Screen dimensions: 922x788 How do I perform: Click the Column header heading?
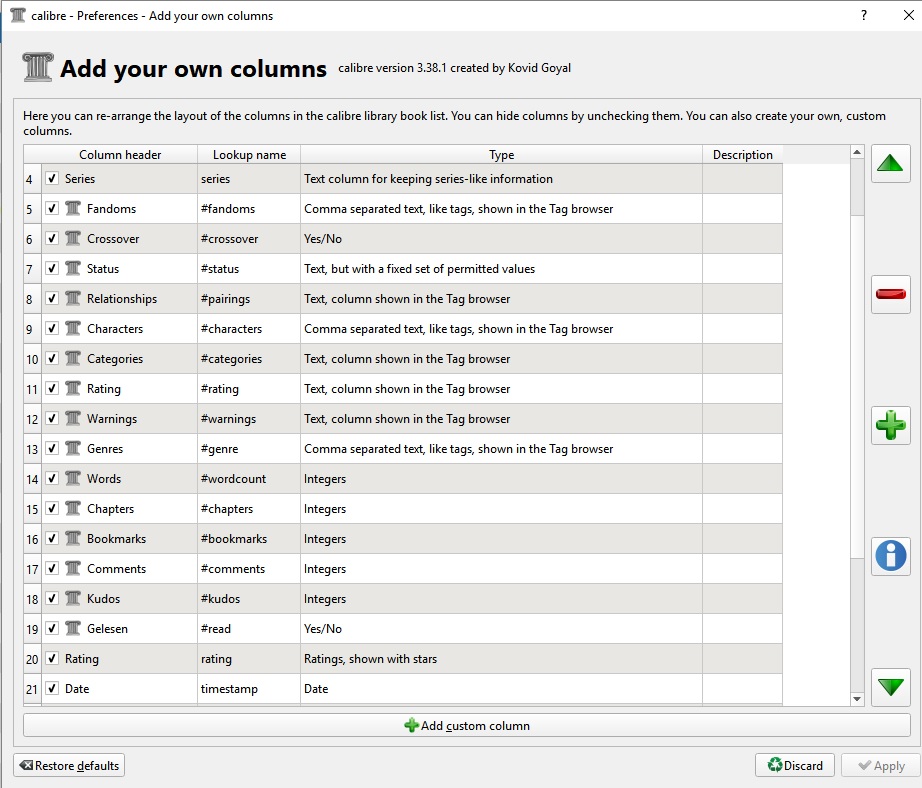tap(120, 155)
